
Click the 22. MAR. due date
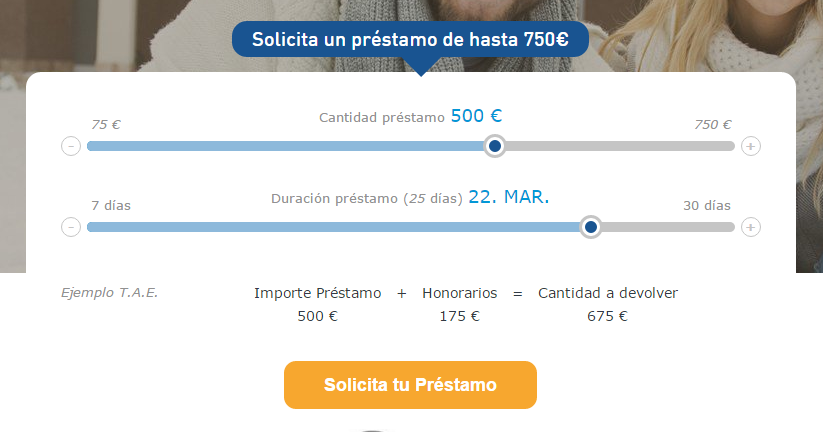point(508,197)
